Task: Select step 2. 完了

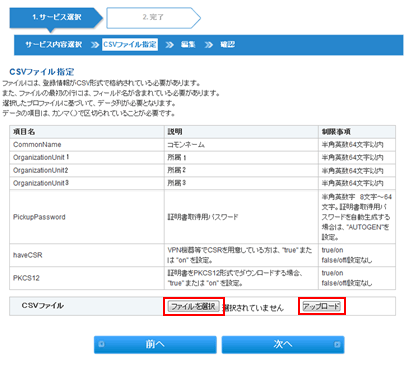Action: pyautogui.click(x=153, y=17)
